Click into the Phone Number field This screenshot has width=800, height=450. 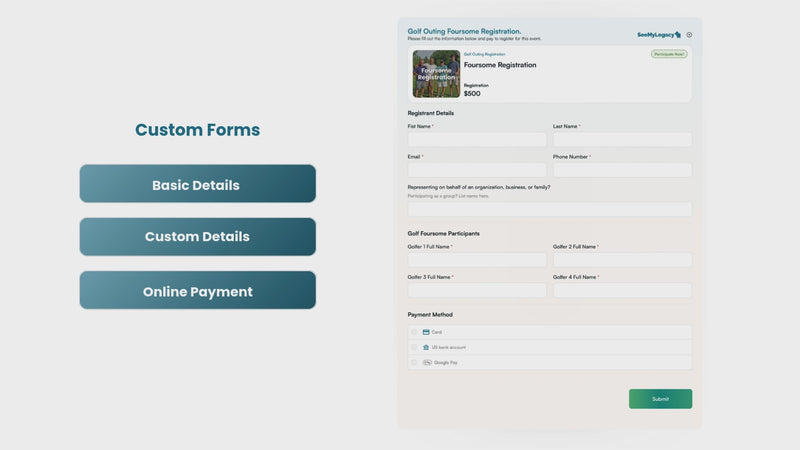pos(622,170)
